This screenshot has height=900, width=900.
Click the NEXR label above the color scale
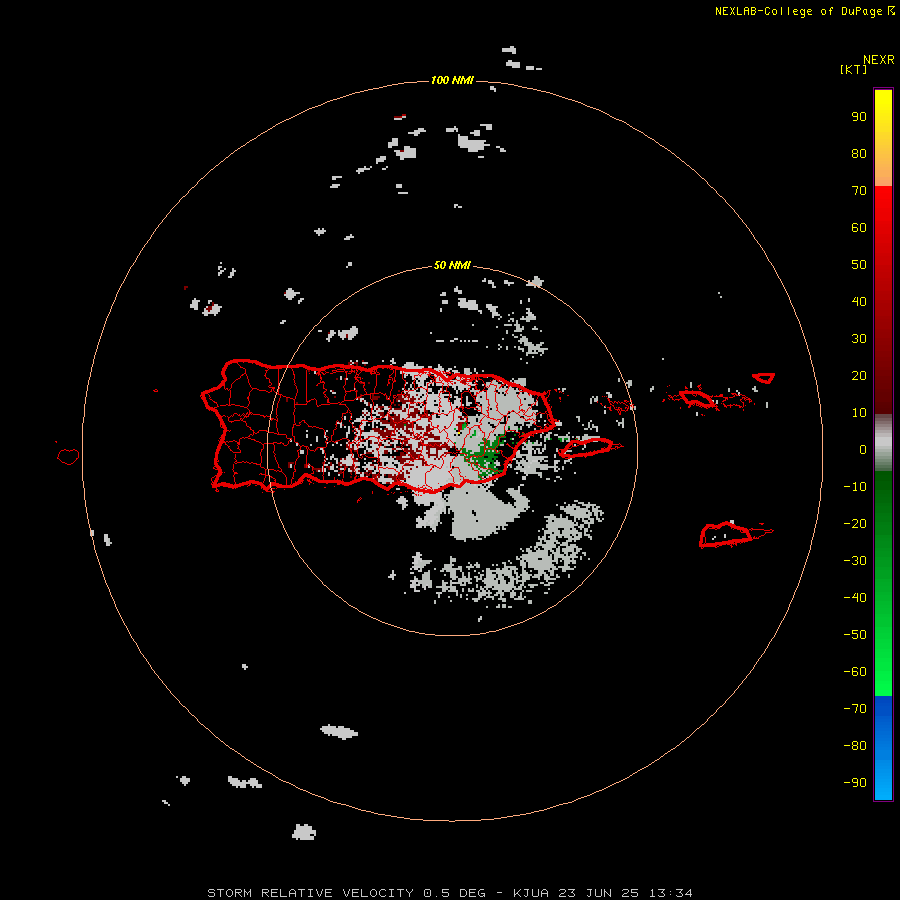(879, 60)
